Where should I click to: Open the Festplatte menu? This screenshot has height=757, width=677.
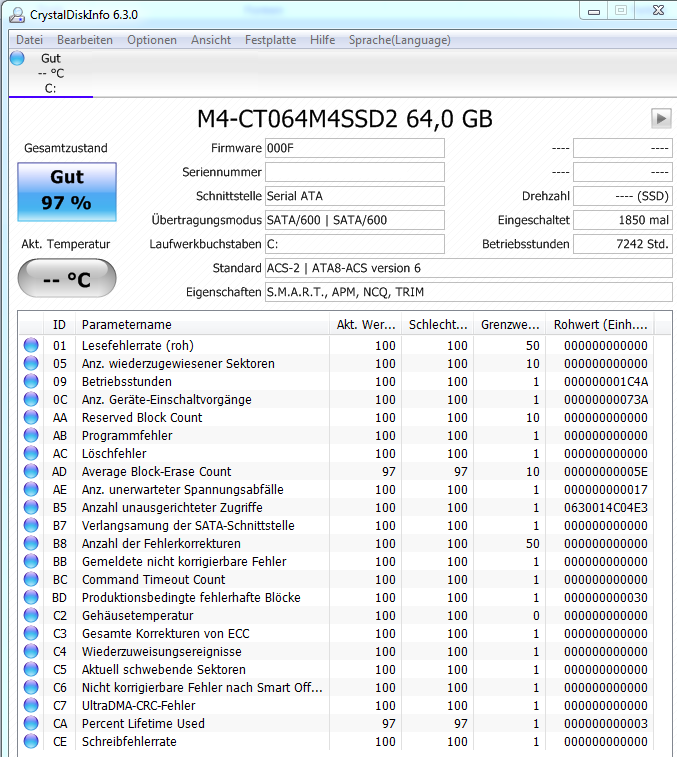[x=270, y=40]
